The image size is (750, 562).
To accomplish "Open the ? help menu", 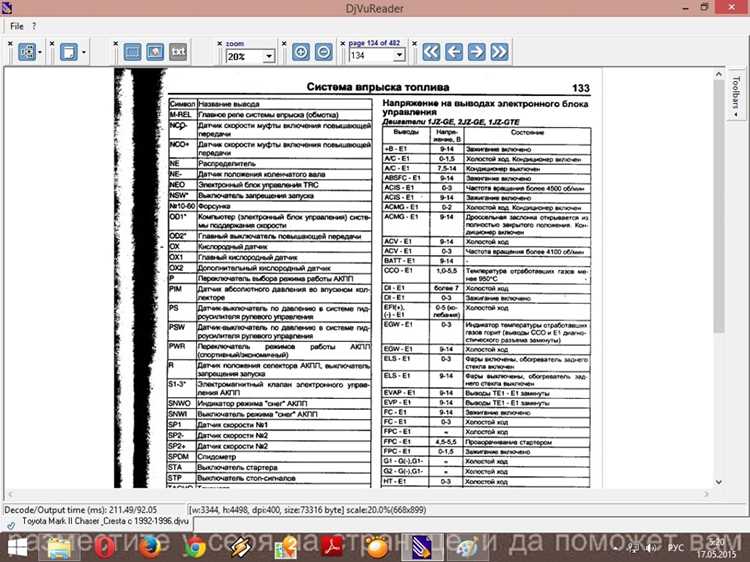I will [35, 25].
